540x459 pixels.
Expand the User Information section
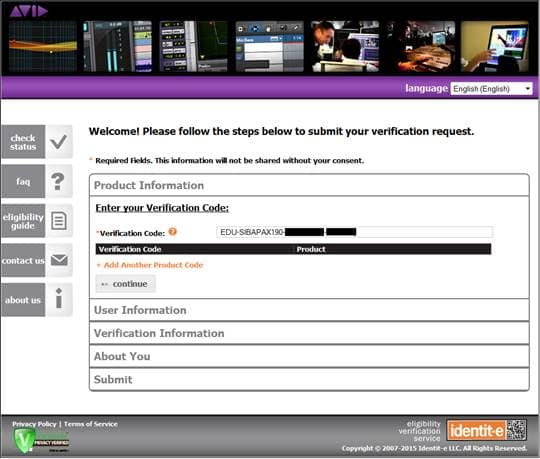[x=309, y=310]
